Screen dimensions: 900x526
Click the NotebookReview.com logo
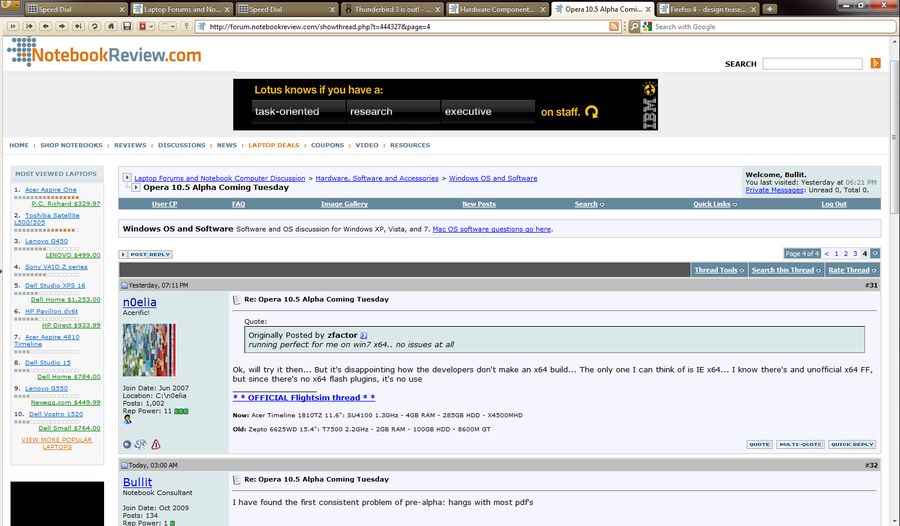pos(104,53)
